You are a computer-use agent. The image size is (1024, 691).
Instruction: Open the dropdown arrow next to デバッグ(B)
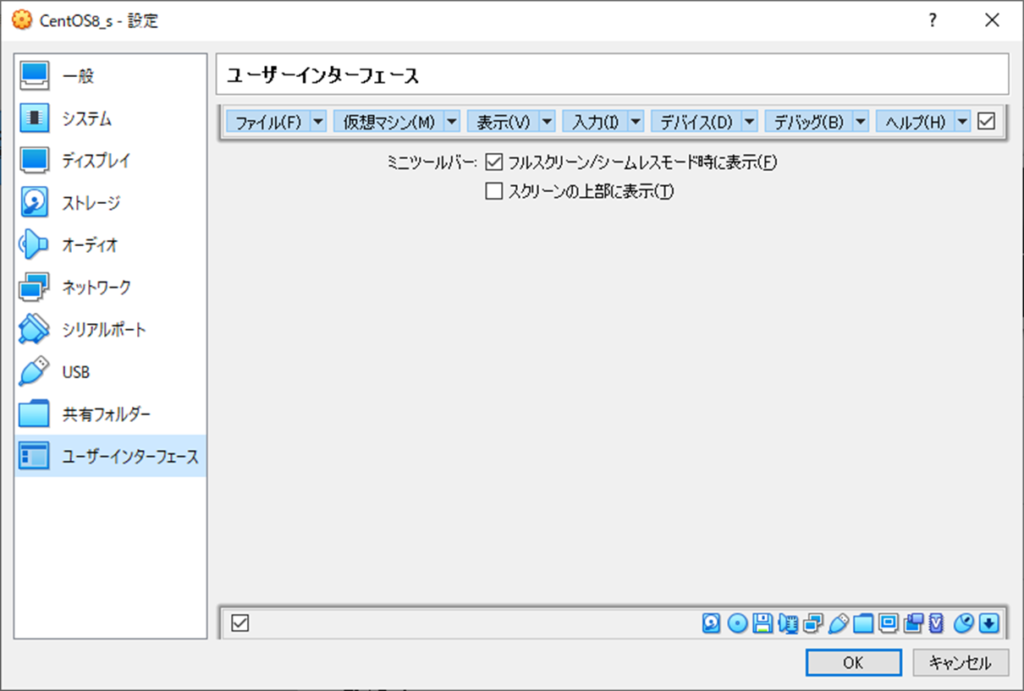[x=861, y=121]
